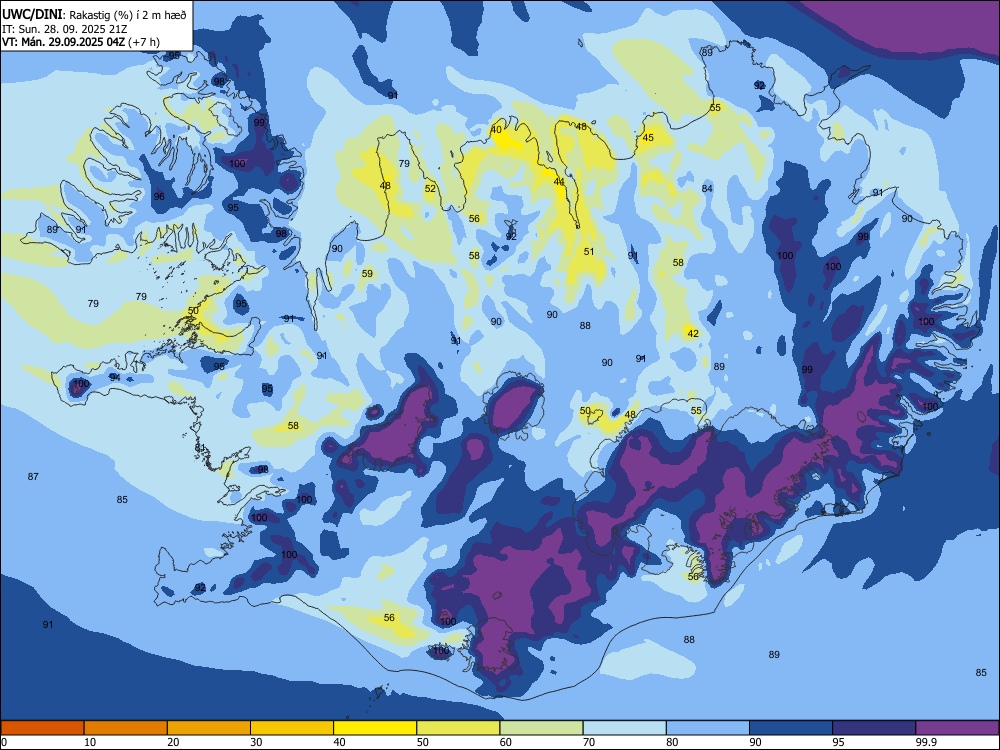Click the dark orange 0–10 legend swatch
This screenshot has height=750, width=1000.
pos(42,728)
